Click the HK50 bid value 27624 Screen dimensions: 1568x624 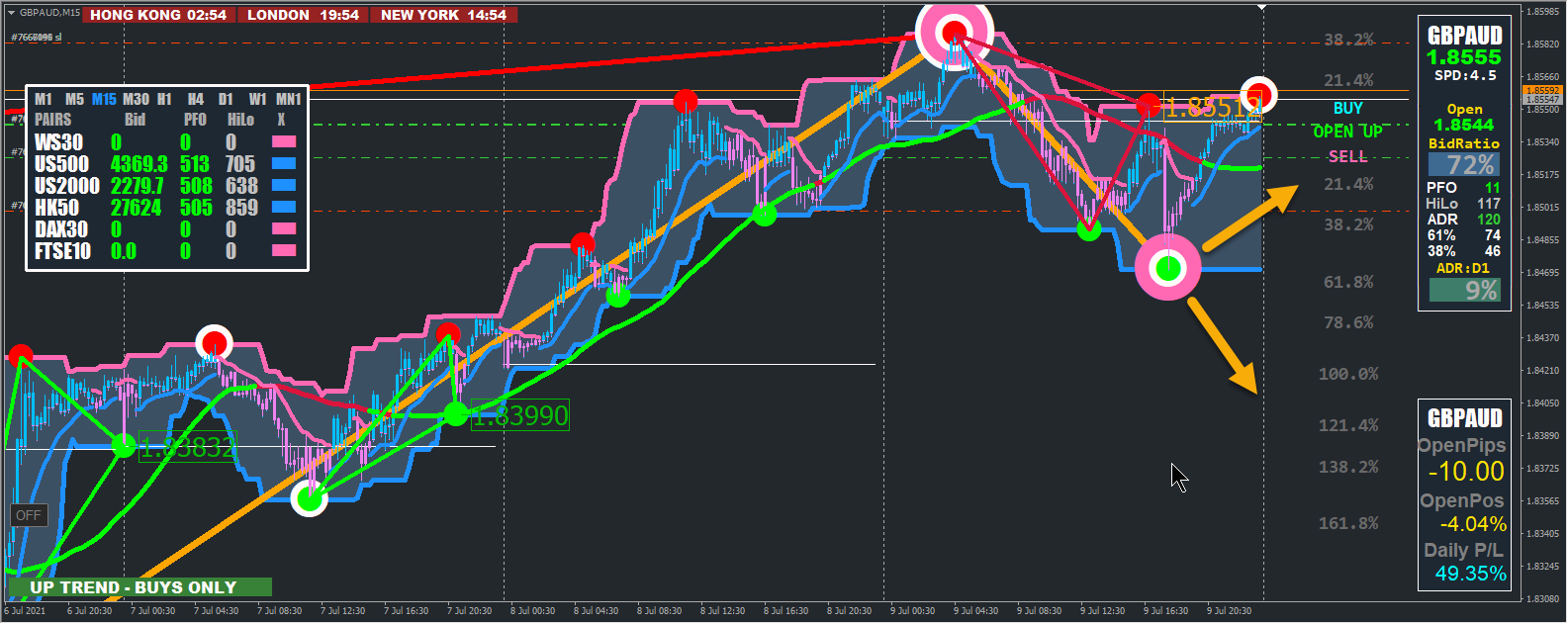136,208
